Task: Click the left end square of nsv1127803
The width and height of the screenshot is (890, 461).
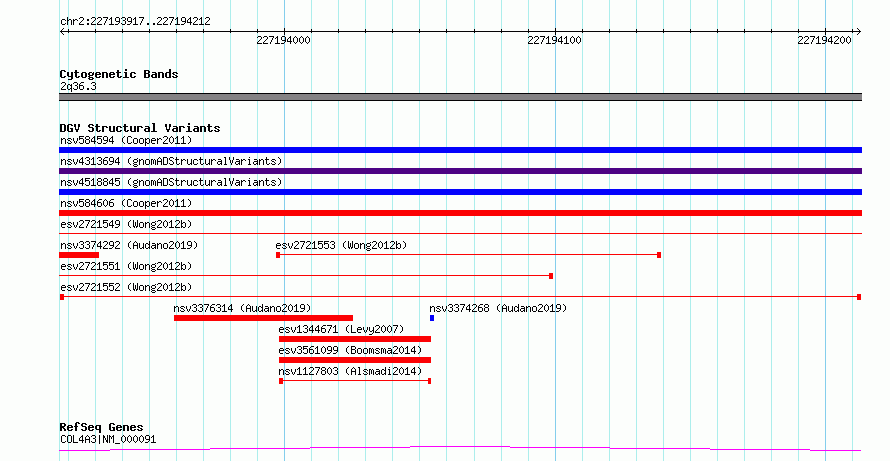Action: [281, 381]
